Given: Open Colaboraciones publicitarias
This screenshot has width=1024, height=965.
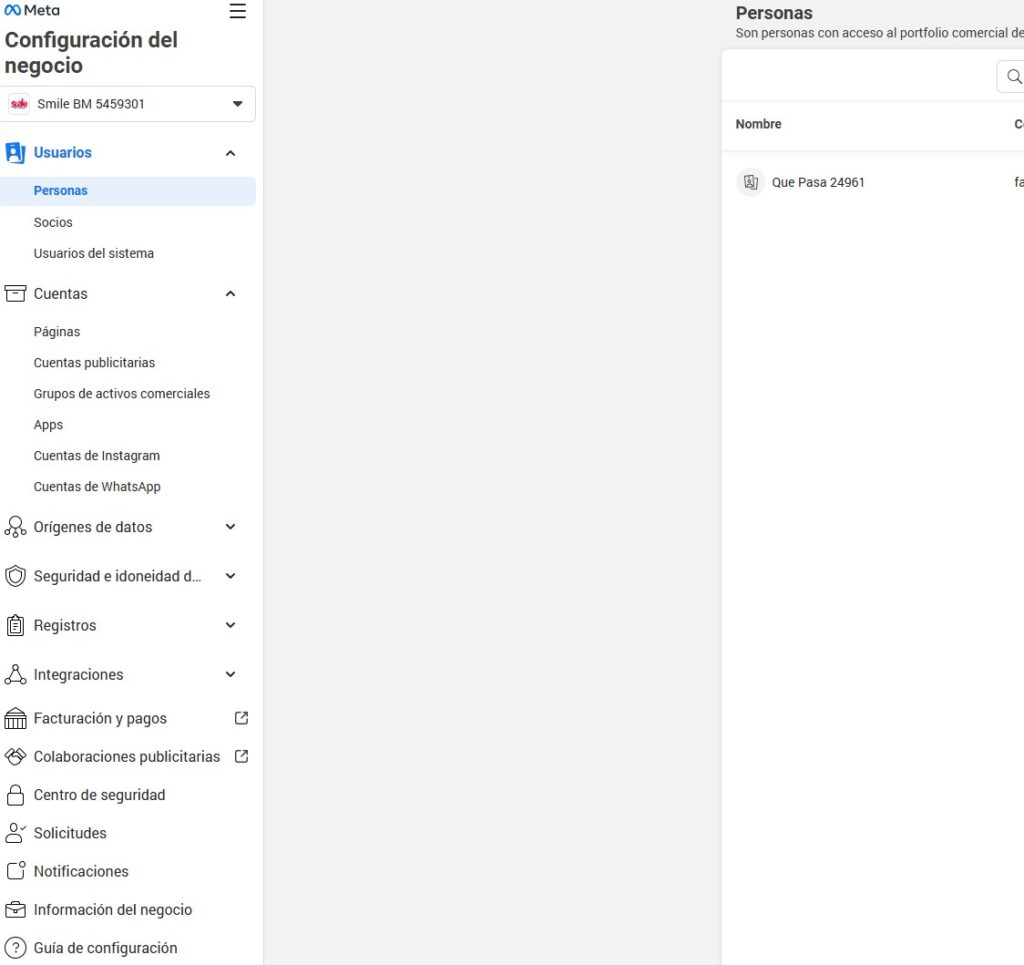Looking at the screenshot, I should 125,756.
